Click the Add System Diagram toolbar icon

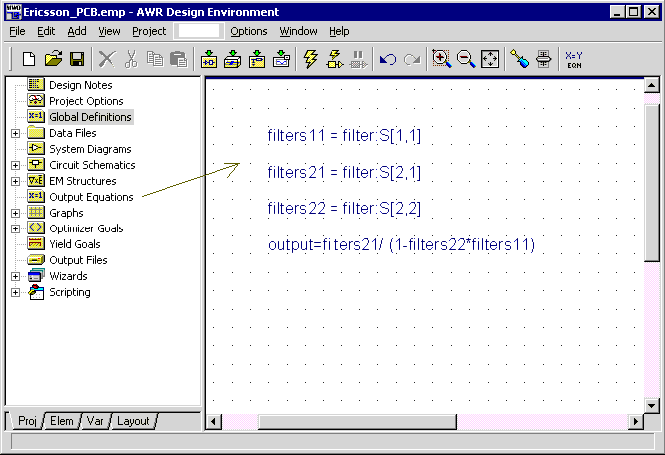click(209, 59)
